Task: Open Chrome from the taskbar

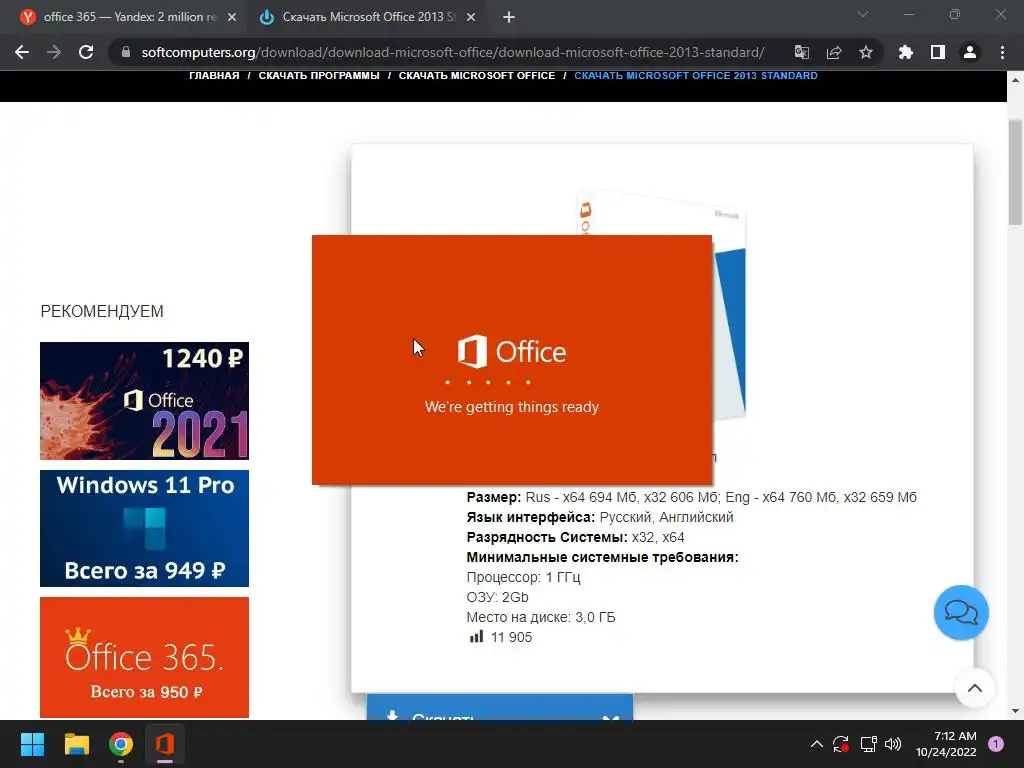Action: pyautogui.click(x=121, y=744)
